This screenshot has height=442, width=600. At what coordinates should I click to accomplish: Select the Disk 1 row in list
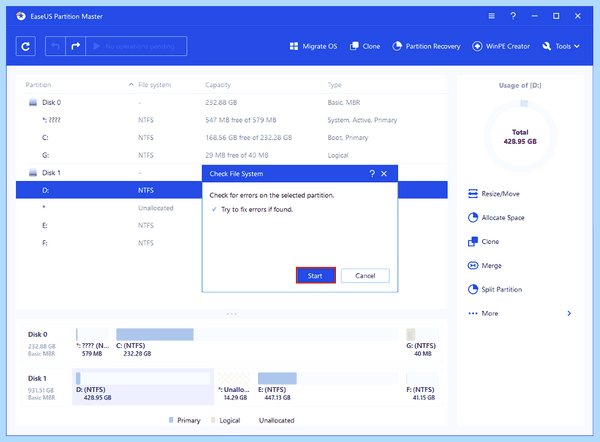pyautogui.click(x=109, y=173)
